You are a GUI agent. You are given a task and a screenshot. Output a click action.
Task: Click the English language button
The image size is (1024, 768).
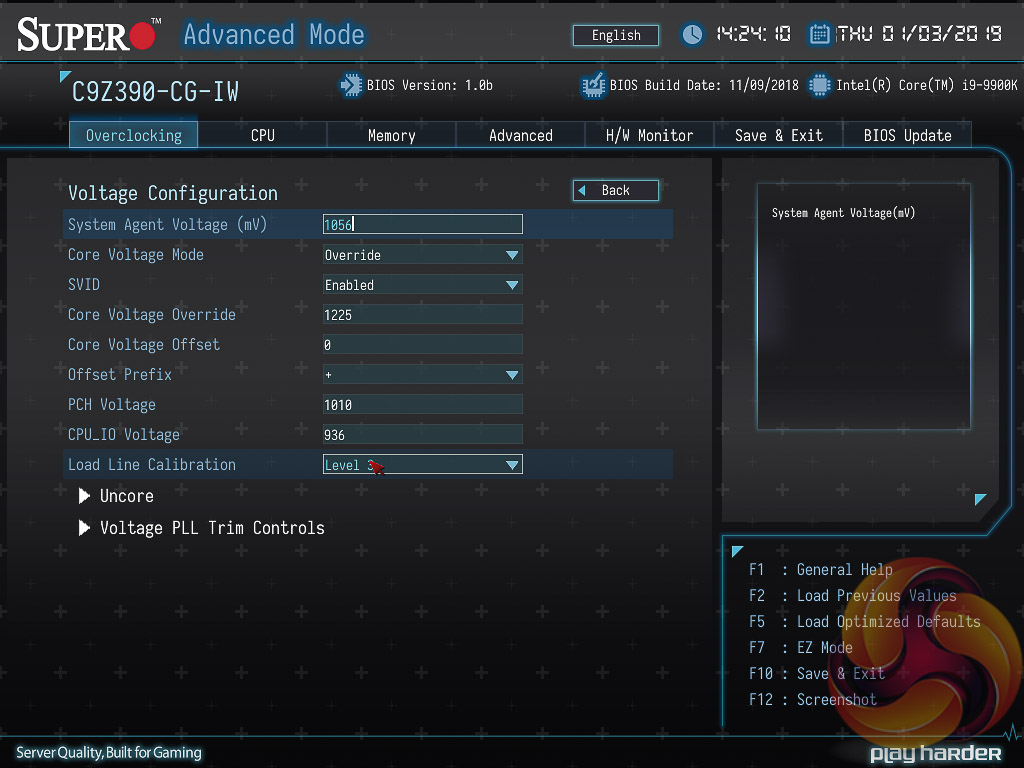pyautogui.click(x=616, y=35)
